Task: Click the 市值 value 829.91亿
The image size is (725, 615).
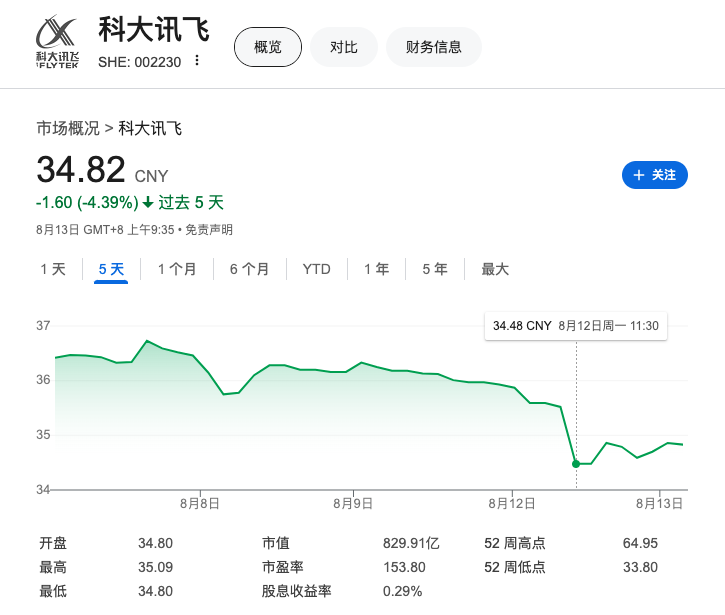Action: (411, 543)
